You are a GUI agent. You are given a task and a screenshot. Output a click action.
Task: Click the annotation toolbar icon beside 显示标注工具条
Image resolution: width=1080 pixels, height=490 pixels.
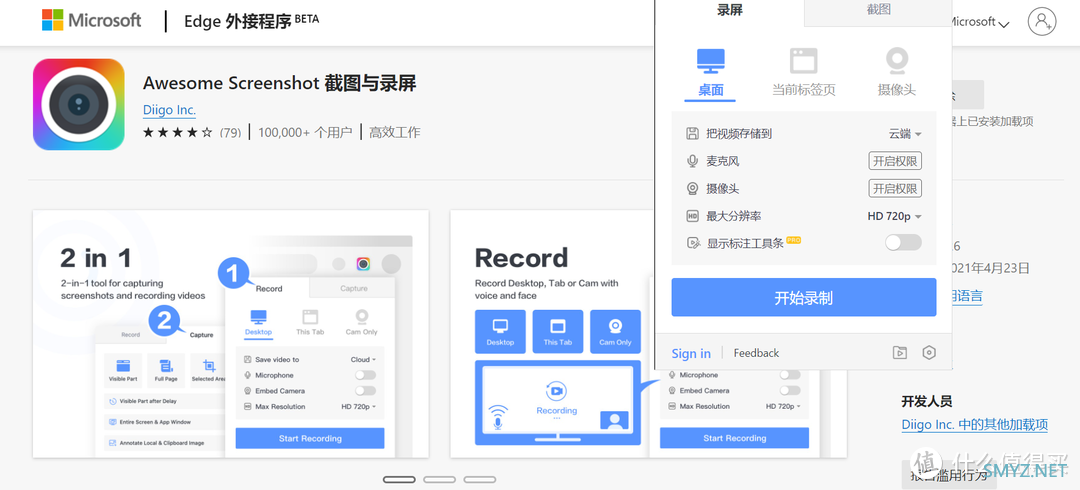pos(693,243)
